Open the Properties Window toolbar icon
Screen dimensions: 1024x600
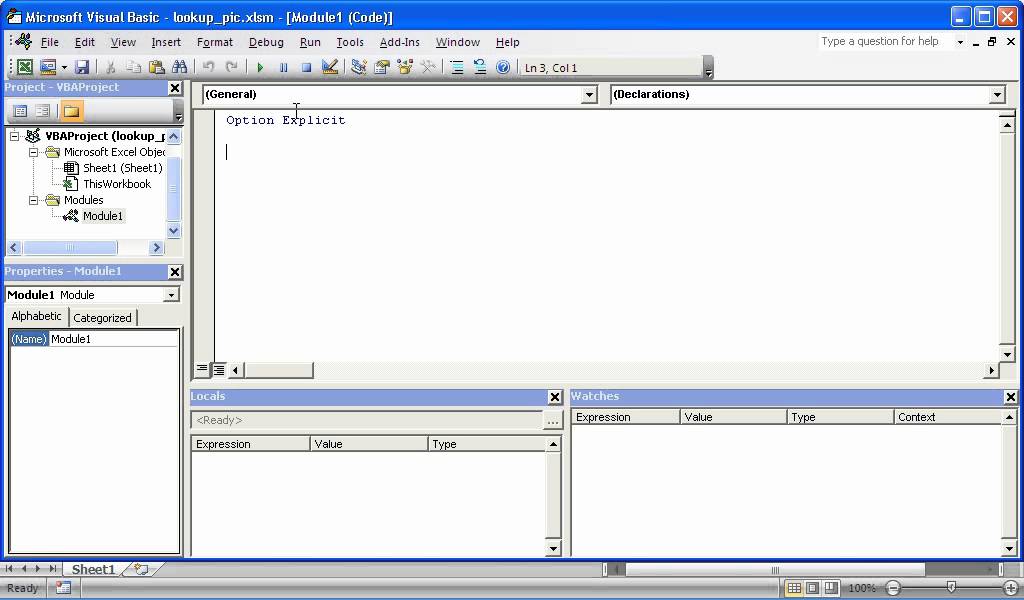(x=382, y=67)
